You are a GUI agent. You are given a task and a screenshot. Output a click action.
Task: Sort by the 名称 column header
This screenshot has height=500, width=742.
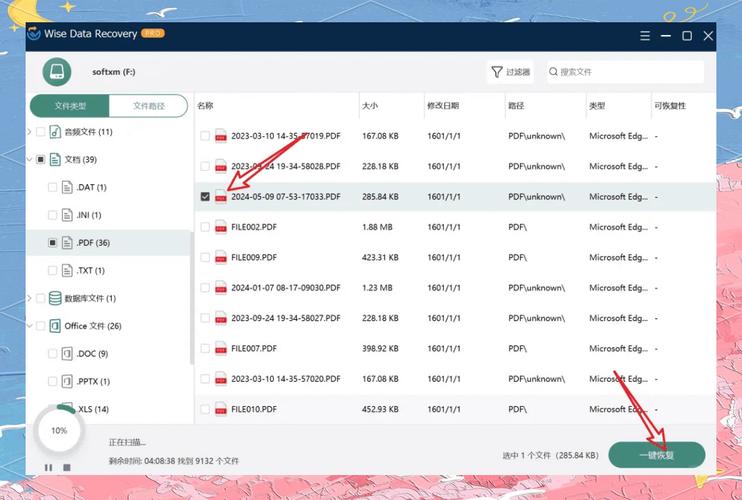click(x=205, y=105)
